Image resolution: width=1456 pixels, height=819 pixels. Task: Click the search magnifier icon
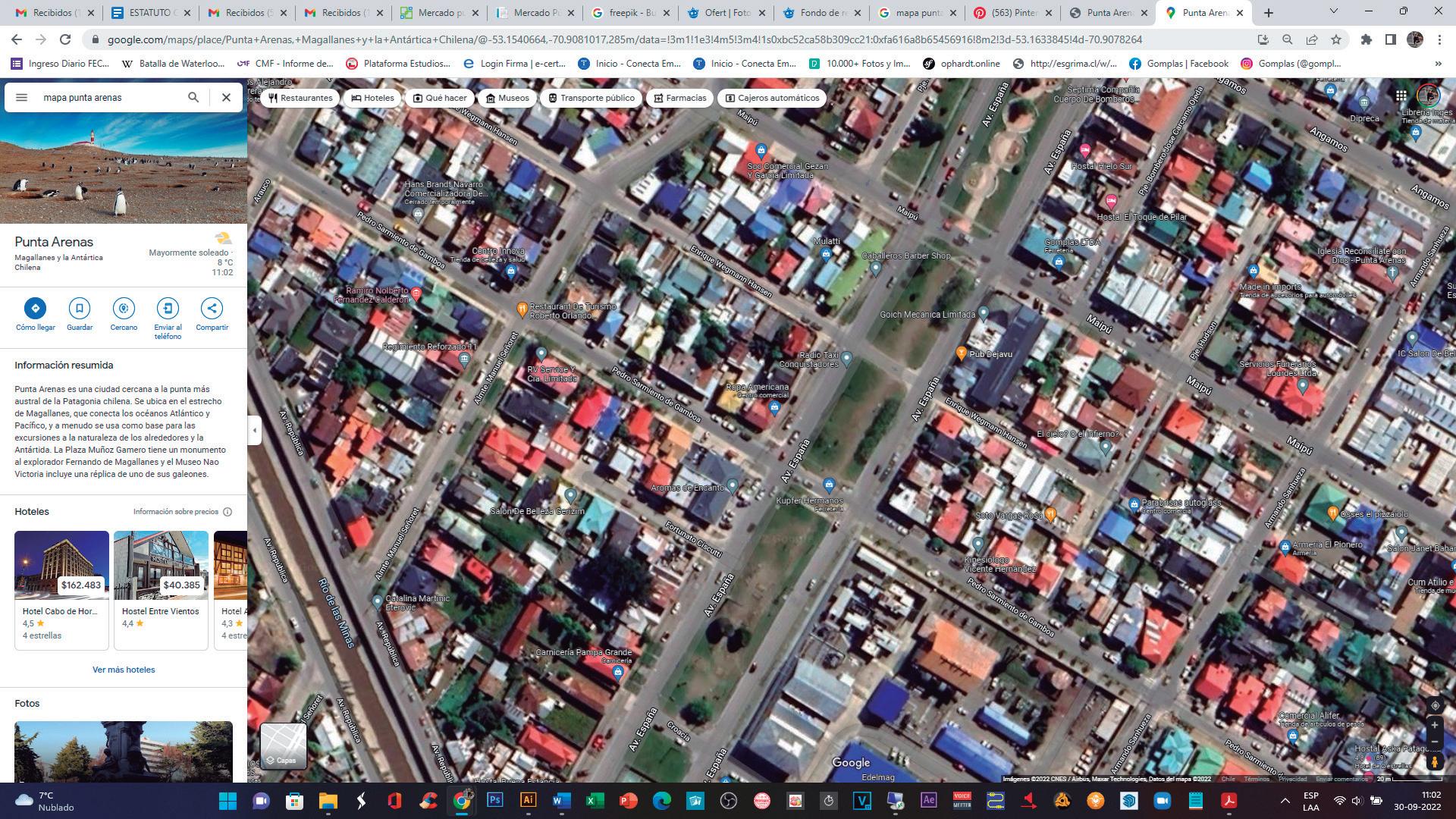click(193, 97)
